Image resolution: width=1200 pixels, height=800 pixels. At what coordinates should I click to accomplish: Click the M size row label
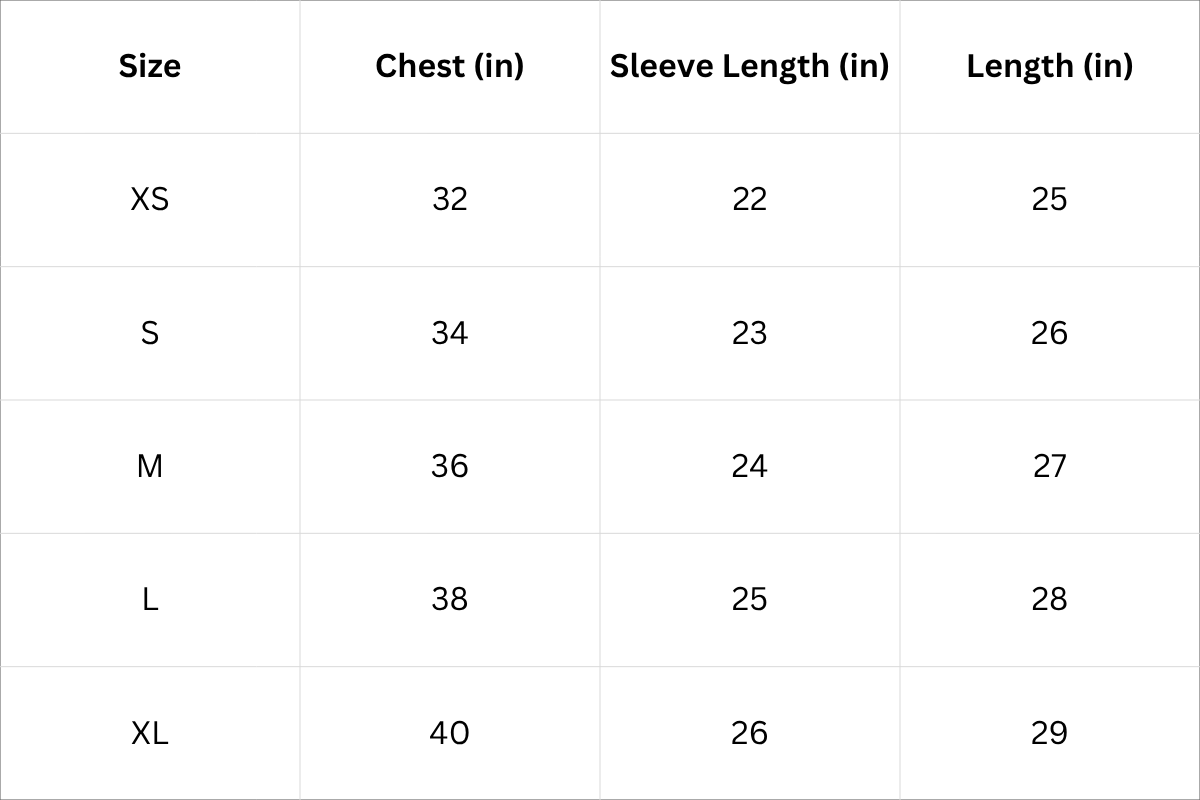(150, 466)
